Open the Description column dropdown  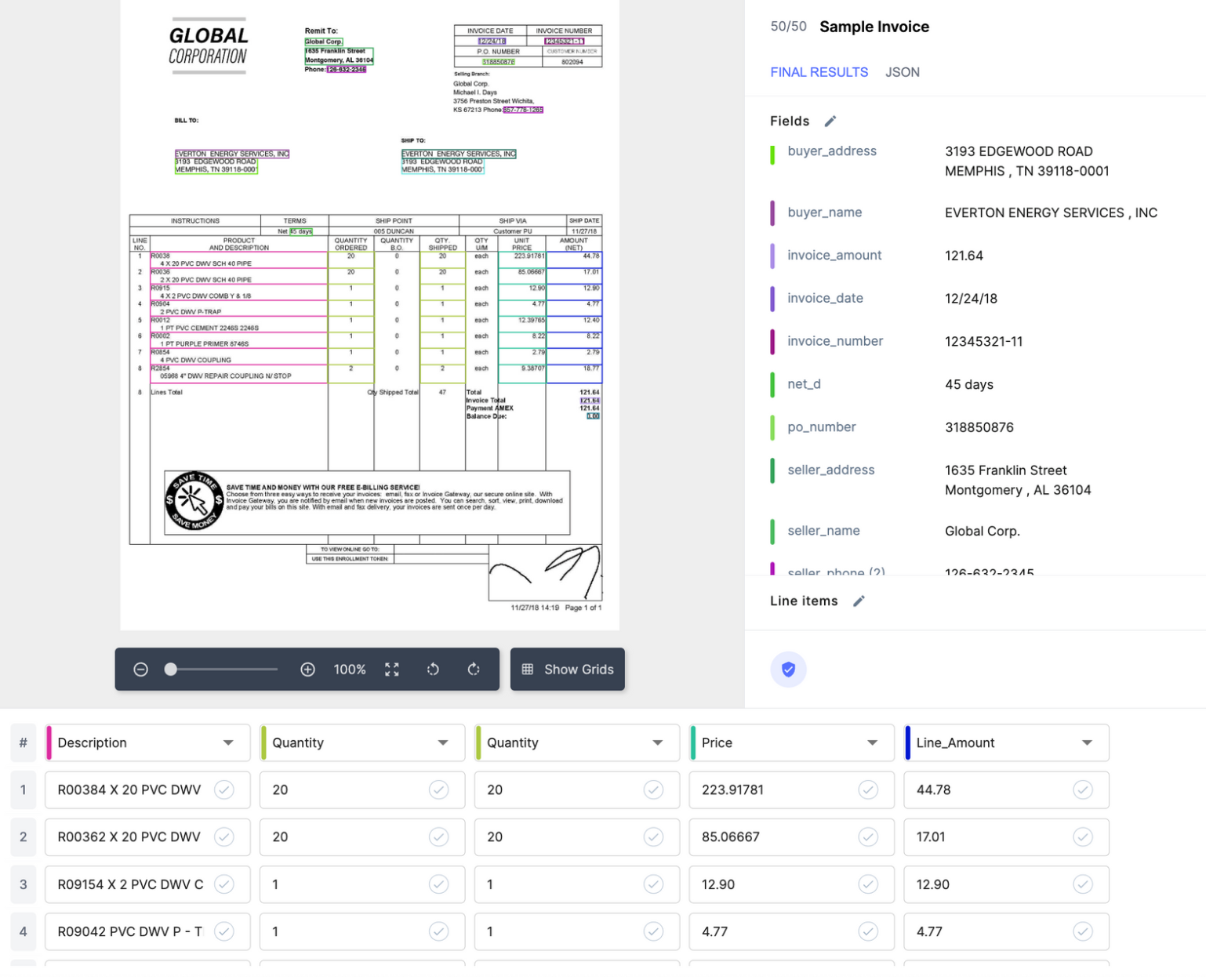[x=228, y=742]
